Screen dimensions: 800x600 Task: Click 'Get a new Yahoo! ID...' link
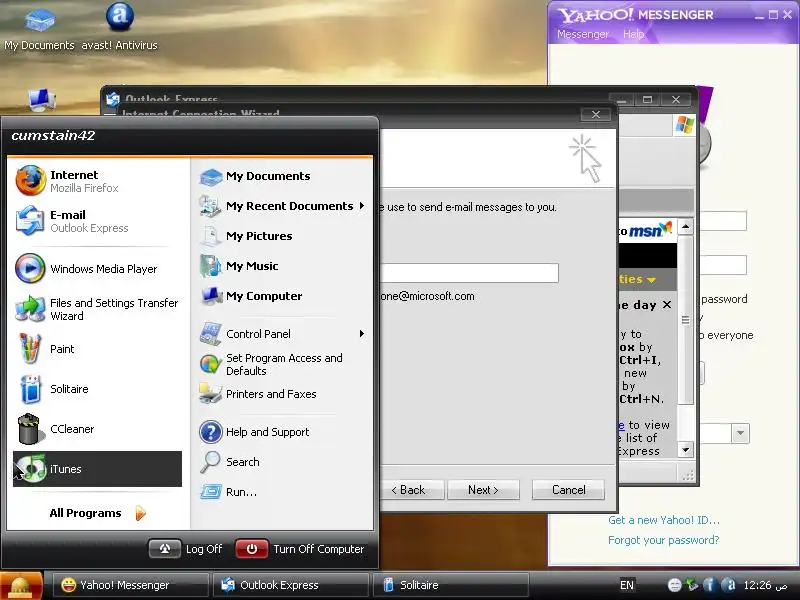pos(664,520)
